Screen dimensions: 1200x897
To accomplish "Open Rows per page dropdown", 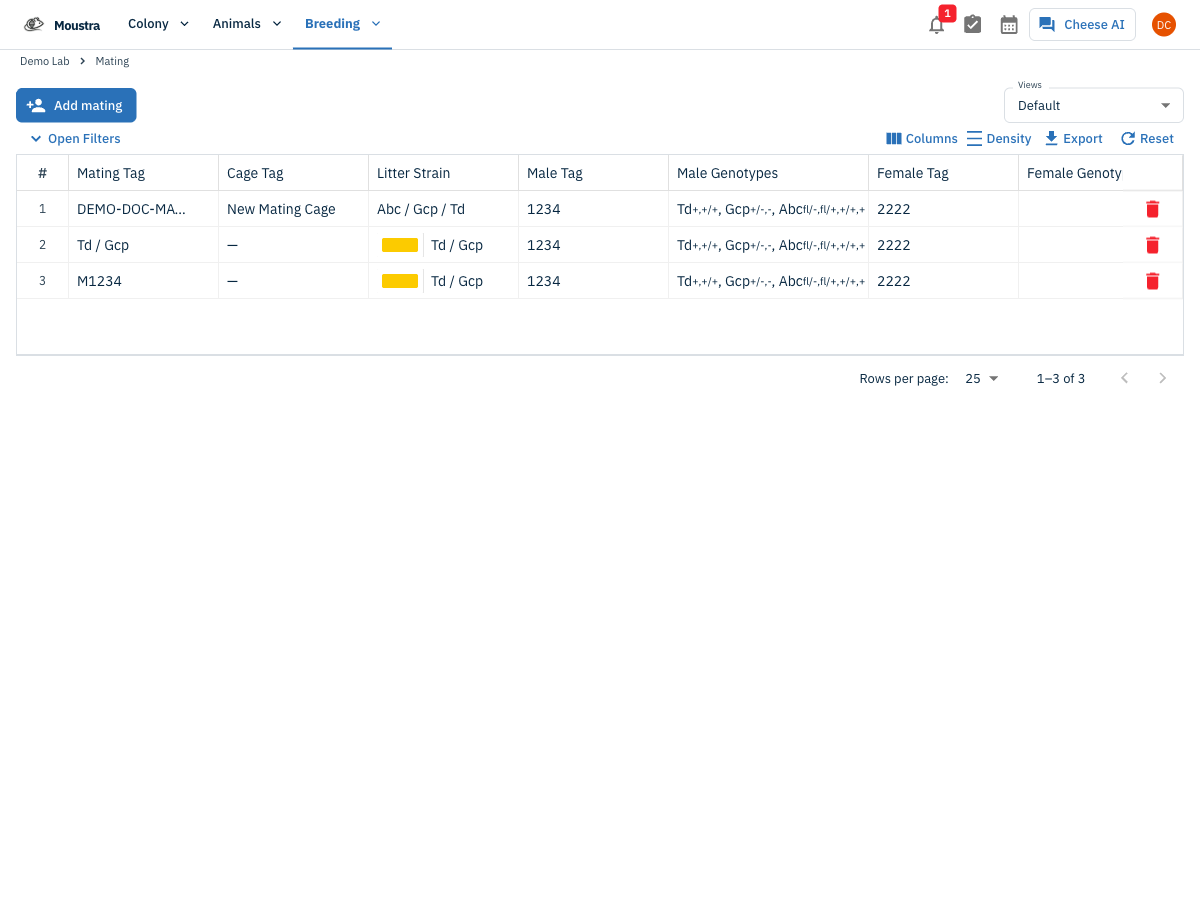I will pos(982,379).
